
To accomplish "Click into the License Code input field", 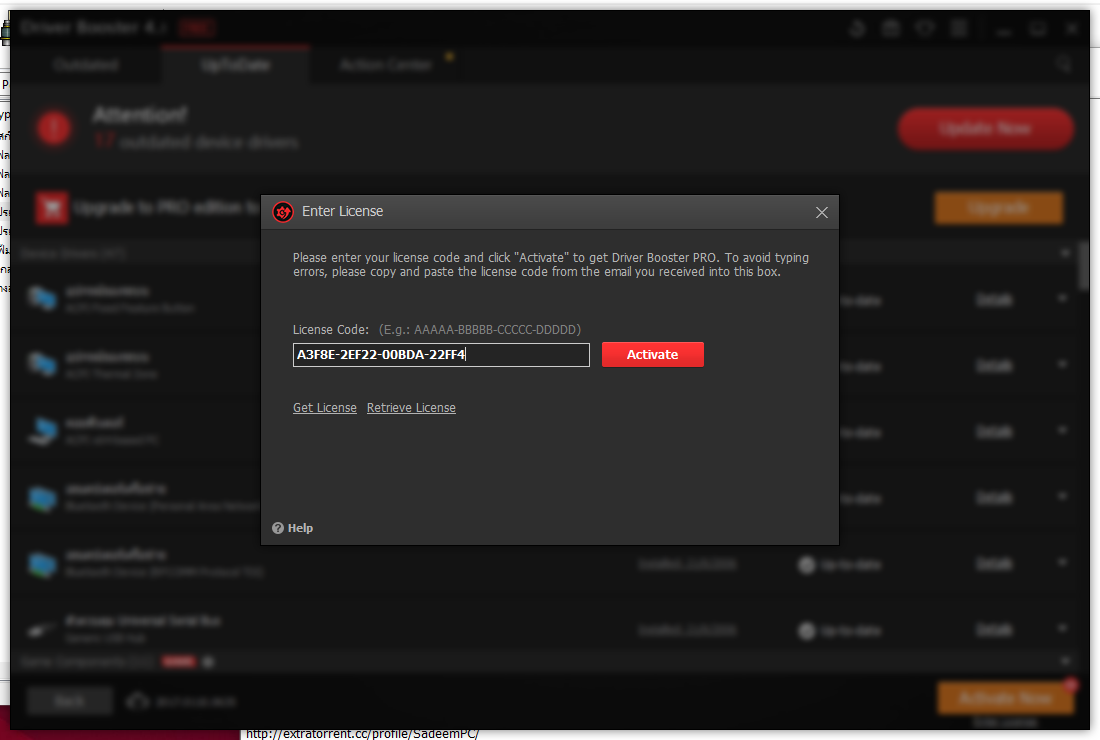I will click(x=441, y=355).
